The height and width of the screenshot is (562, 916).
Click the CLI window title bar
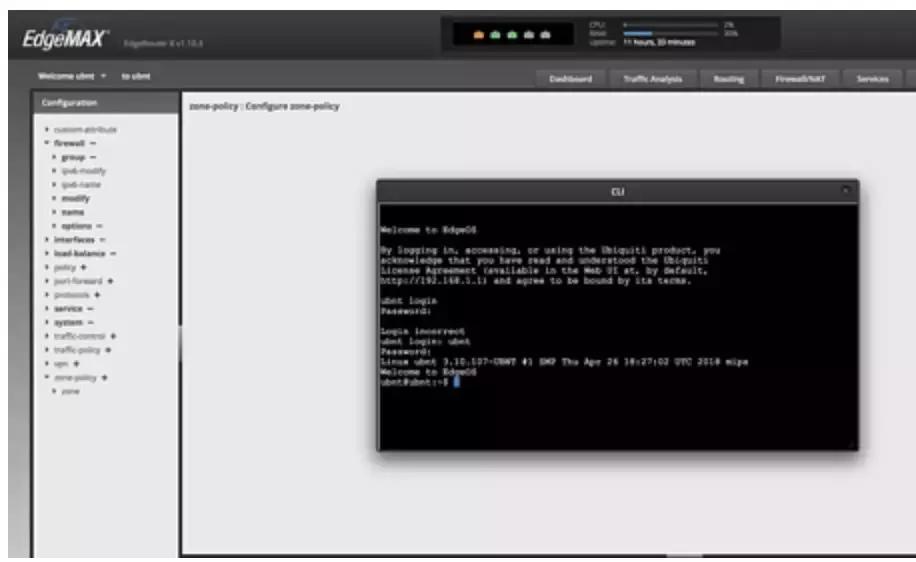tap(617, 192)
